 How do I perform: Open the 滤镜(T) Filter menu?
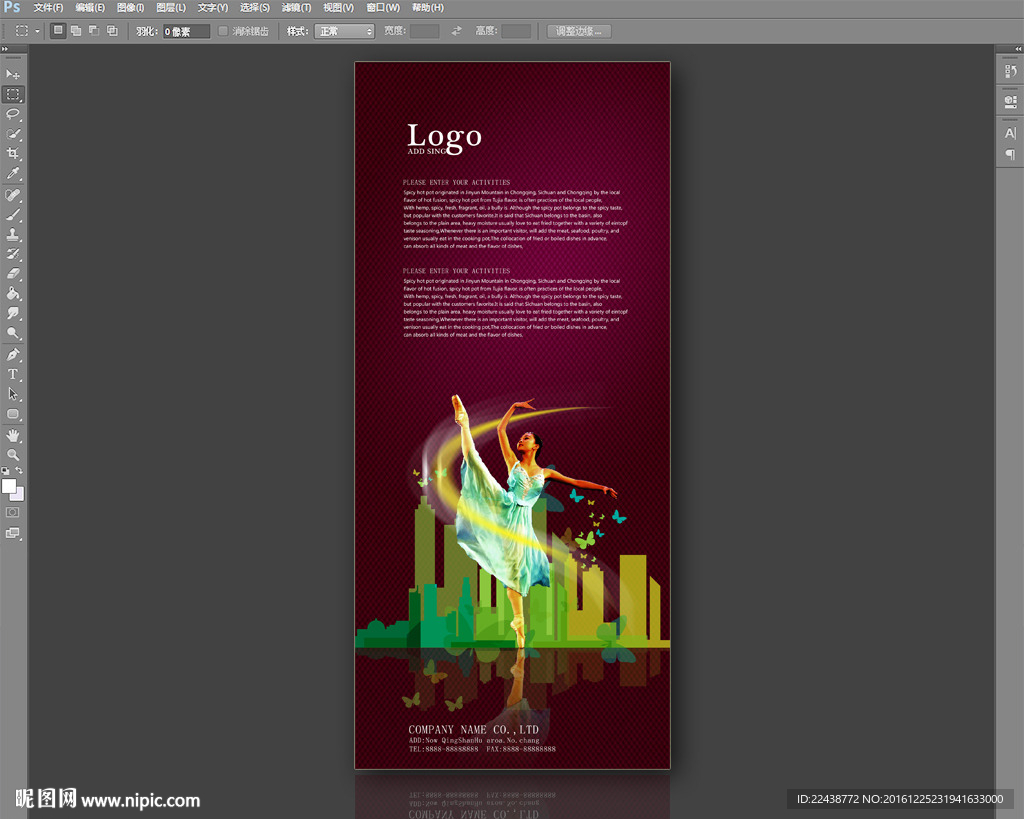coord(295,8)
